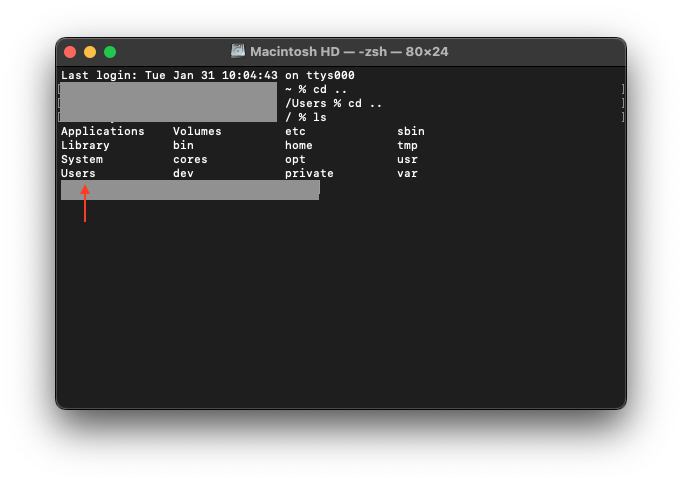Select the 'bin' directory name
This screenshot has width=682, height=483.
[x=183, y=145]
